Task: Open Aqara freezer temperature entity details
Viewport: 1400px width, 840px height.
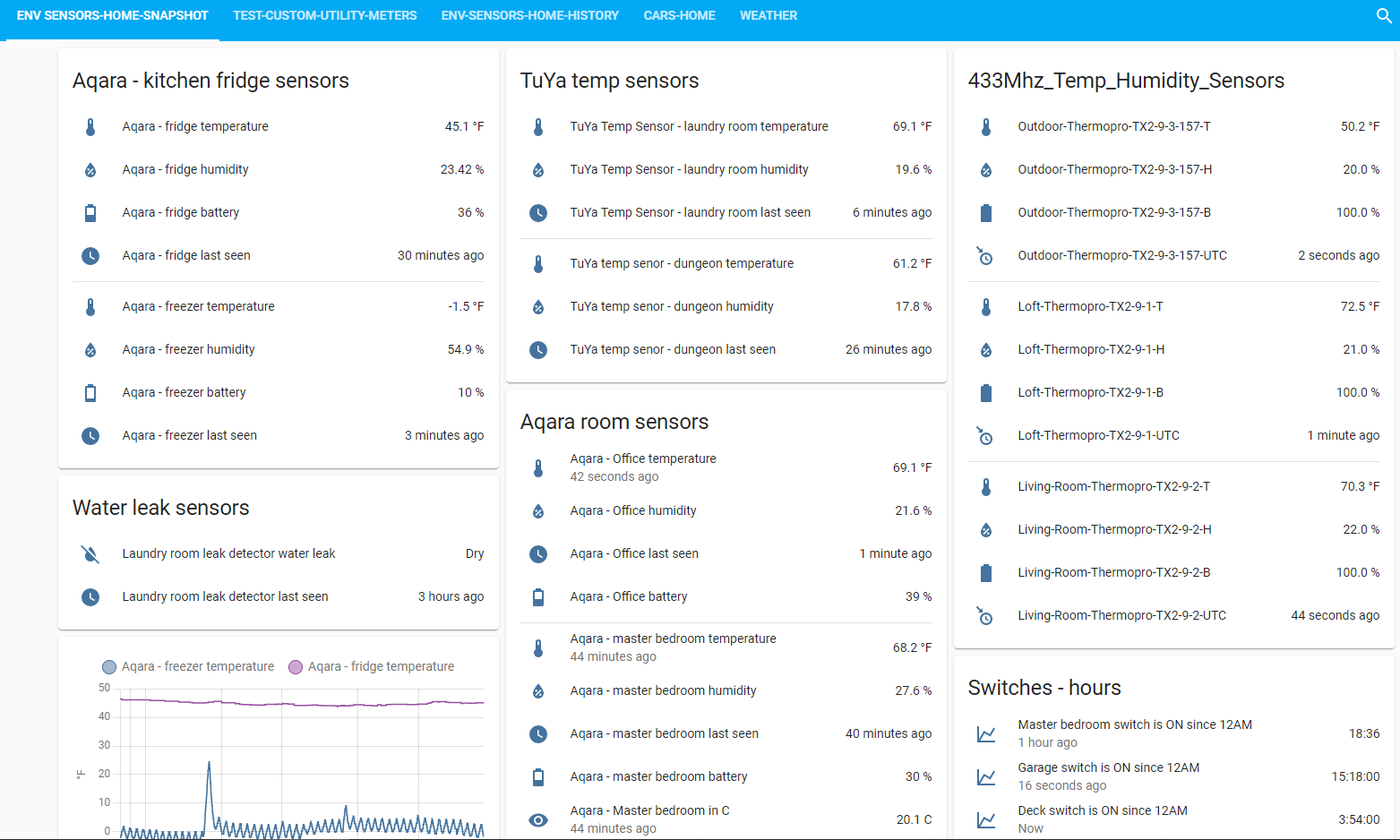Action: [199, 307]
